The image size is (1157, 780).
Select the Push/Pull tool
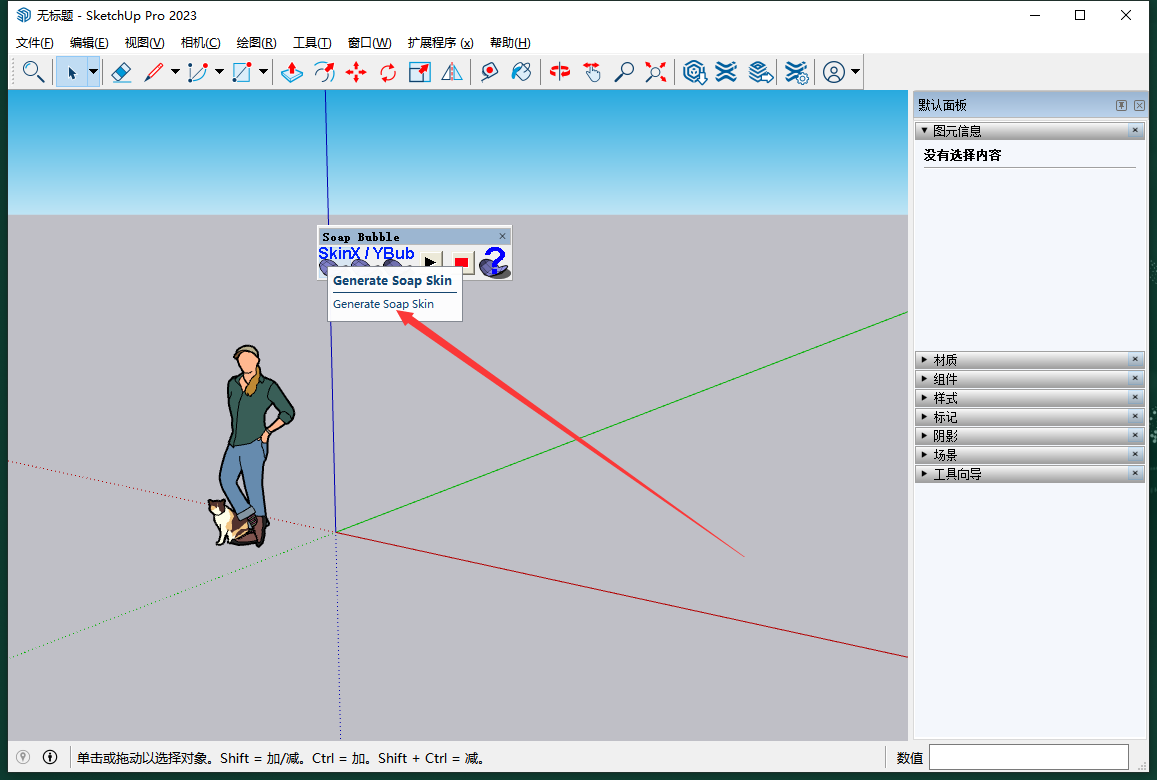[x=290, y=71]
